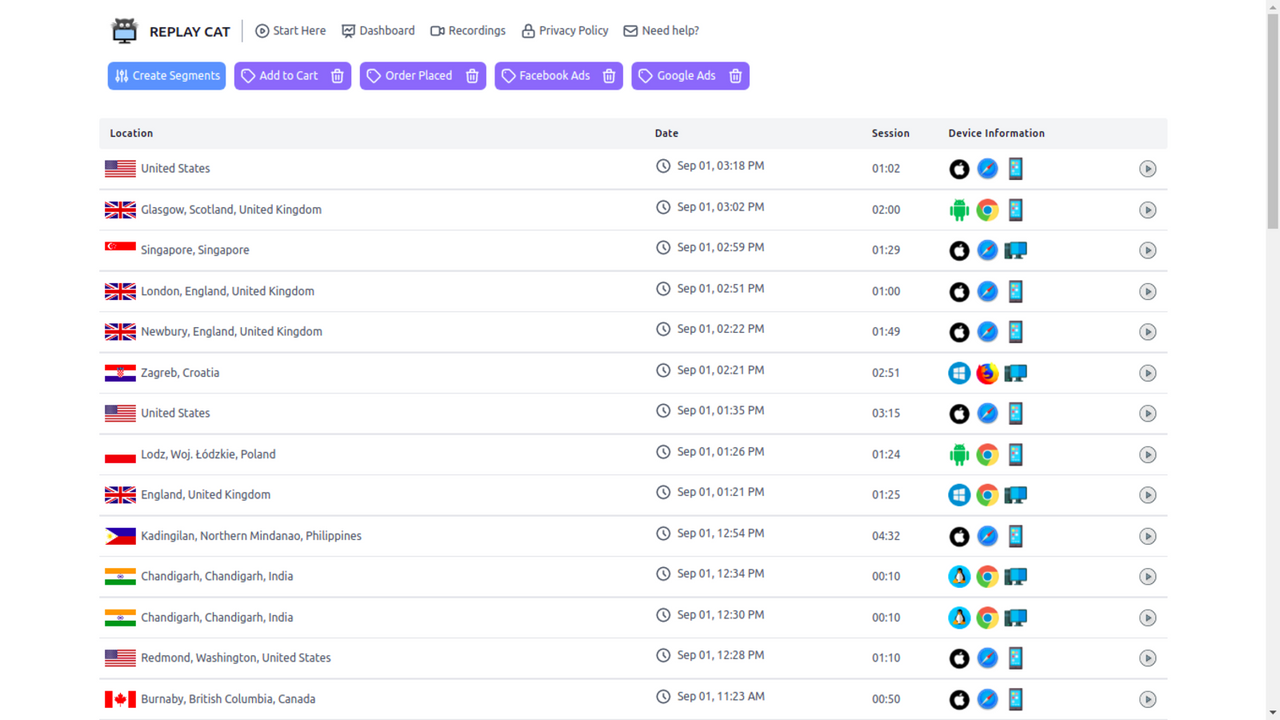Open the Need help? link
Screen dimensions: 1280x720
660,30
